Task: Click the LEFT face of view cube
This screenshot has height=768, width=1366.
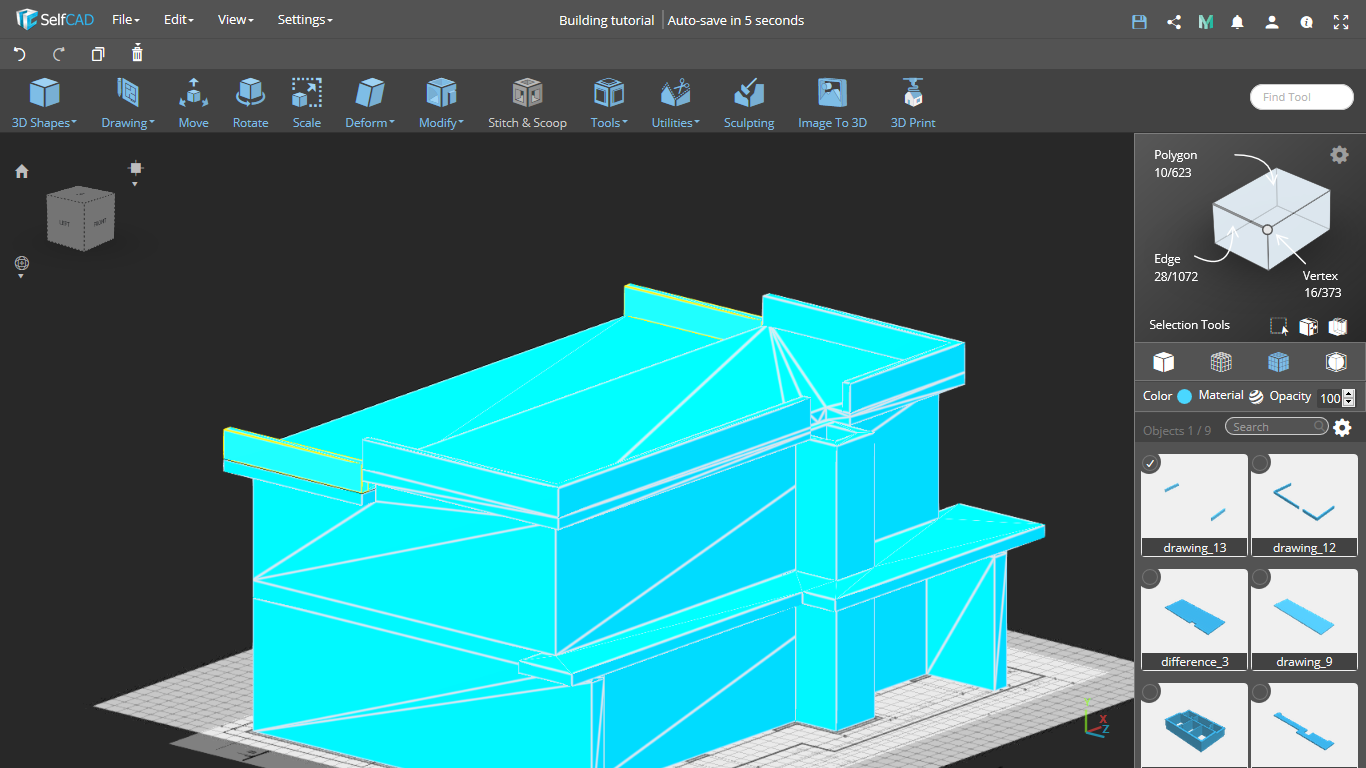Action: (65, 220)
